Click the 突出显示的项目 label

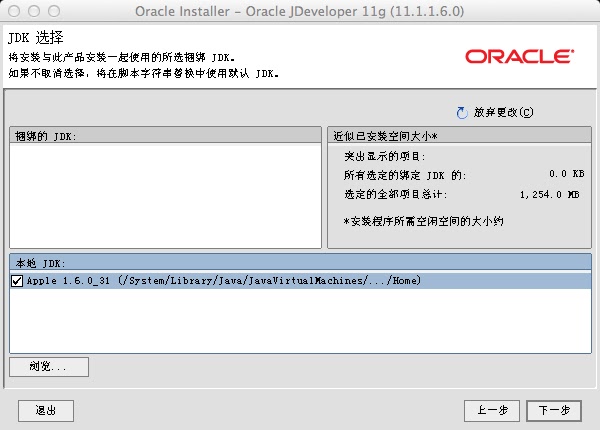[385, 156]
